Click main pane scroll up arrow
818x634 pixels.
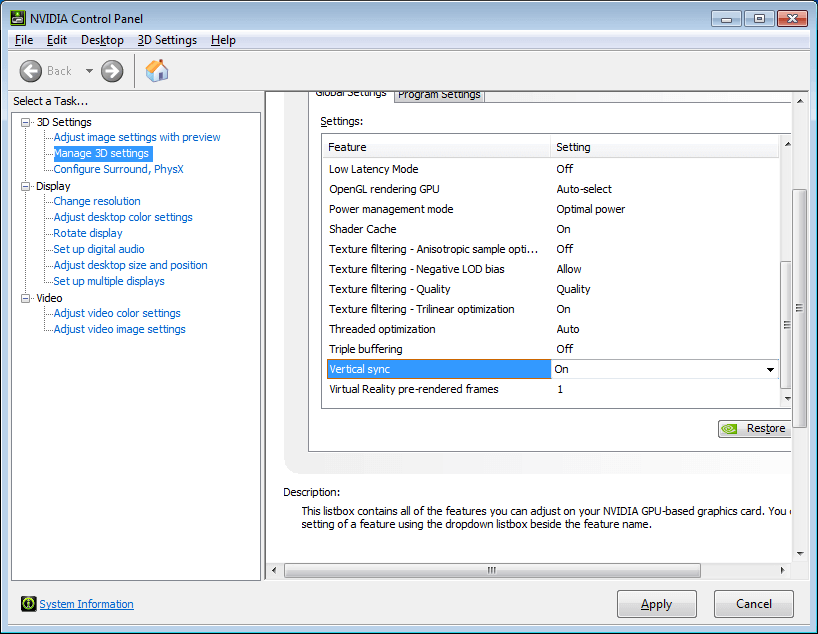click(800, 101)
